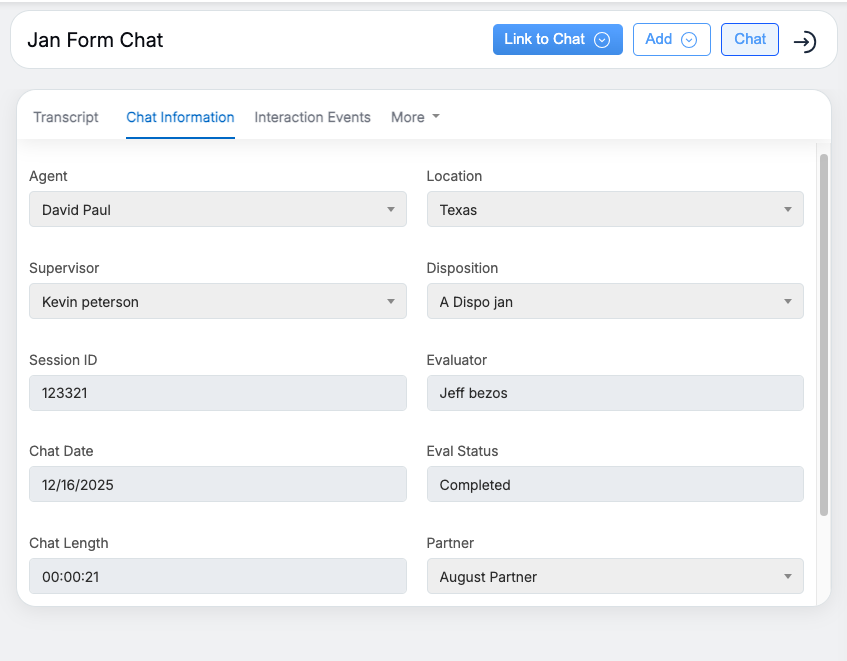Image resolution: width=847 pixels, height=661 pixels.
Task: Open the Partner dropdown showing August Partner
Action: [614, 577]
